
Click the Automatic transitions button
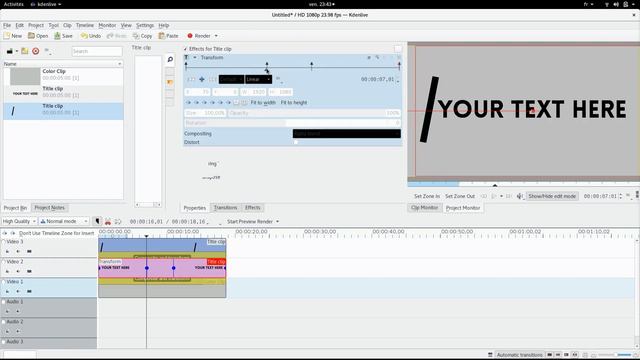[x=520, y=355]
